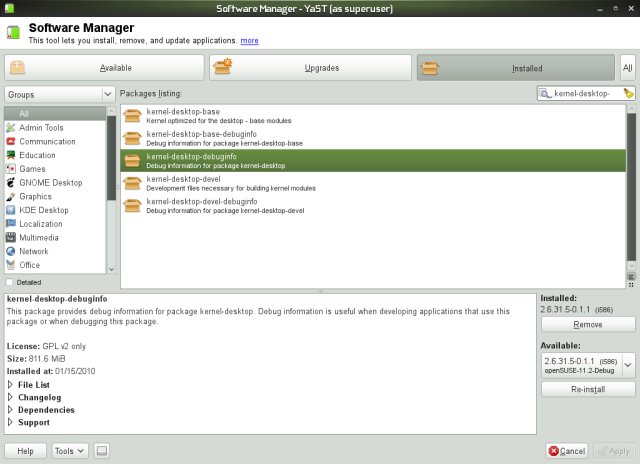
Task: Select the Office group label
Action: click(x=29, y=265)
